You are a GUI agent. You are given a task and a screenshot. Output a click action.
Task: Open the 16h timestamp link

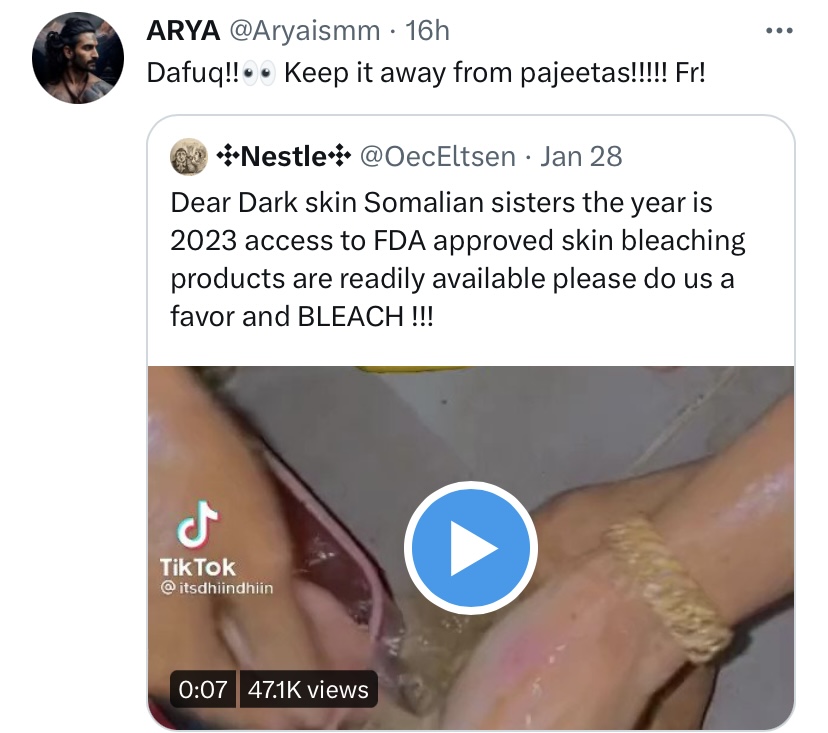click(x=427, y=31)
